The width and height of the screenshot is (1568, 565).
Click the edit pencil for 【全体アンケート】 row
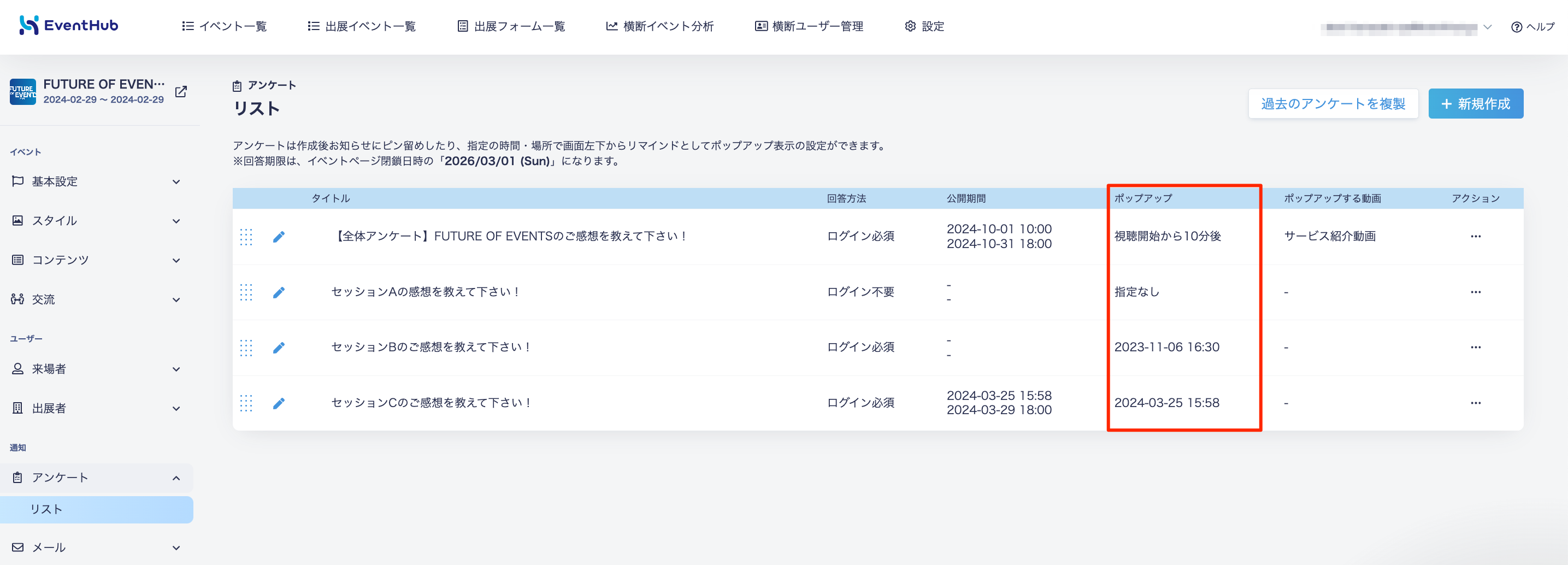click(279, 237)
